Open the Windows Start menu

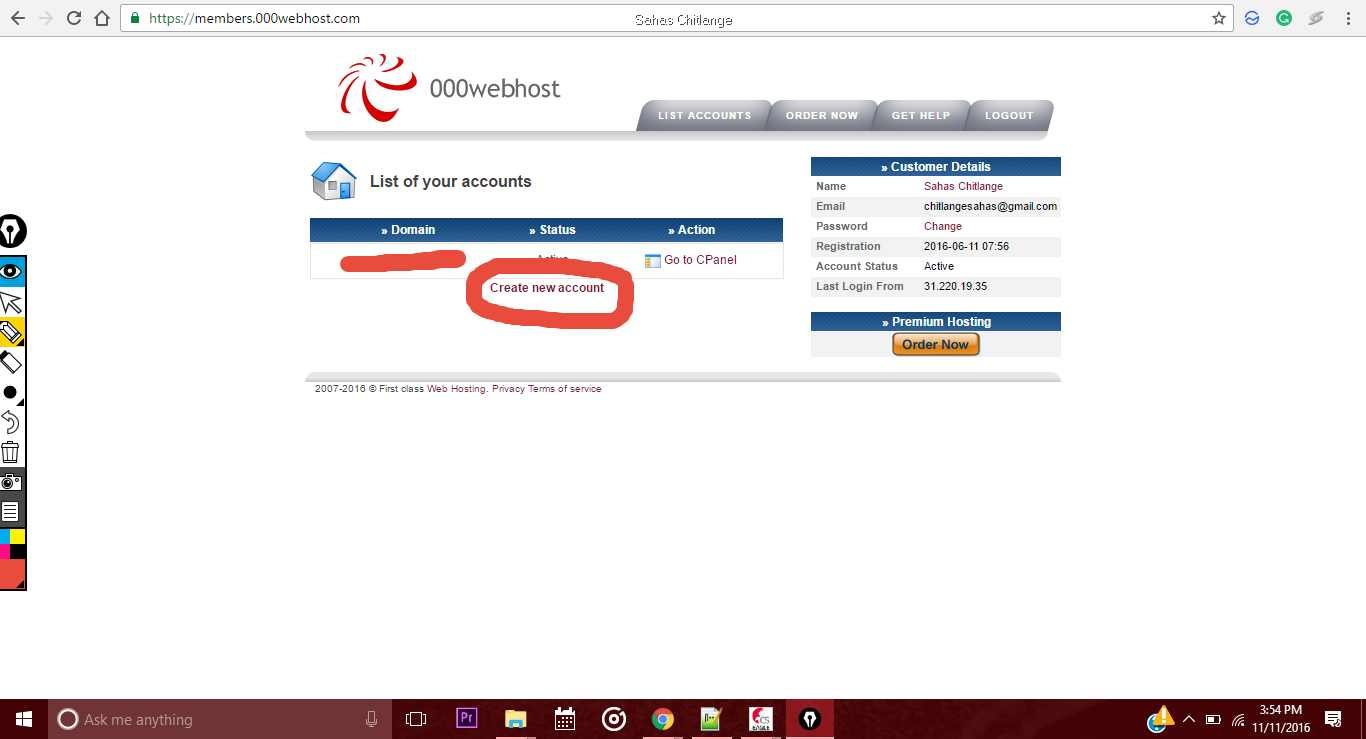(24, 719)
